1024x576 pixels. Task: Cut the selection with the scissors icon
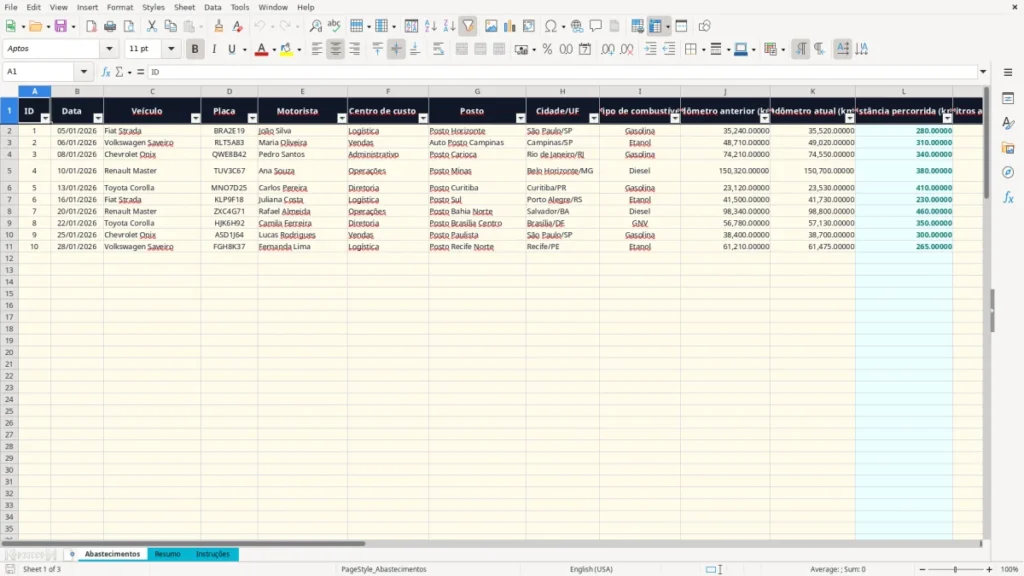coord(152,26)
